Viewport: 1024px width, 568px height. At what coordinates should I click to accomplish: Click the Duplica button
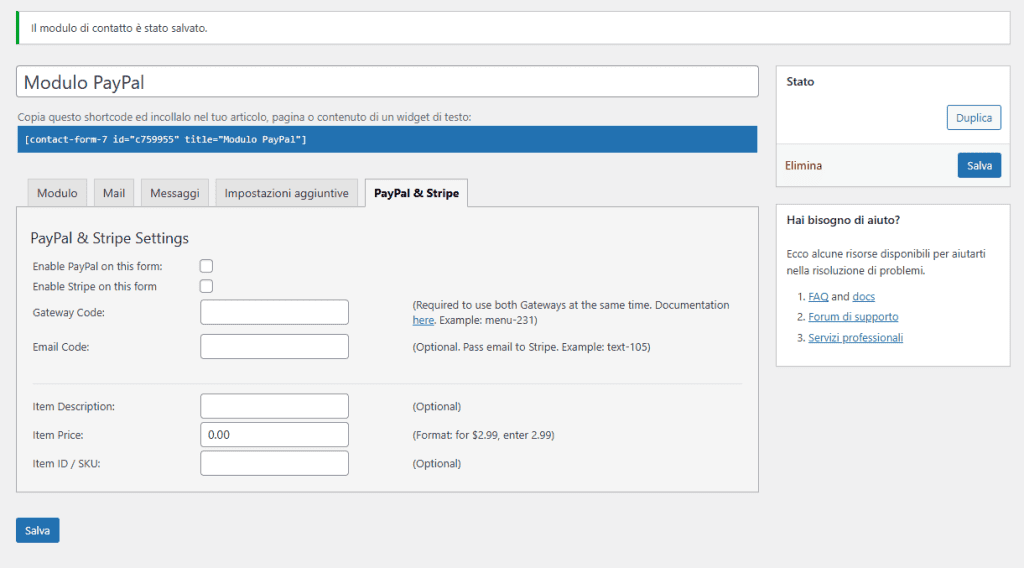974,118
